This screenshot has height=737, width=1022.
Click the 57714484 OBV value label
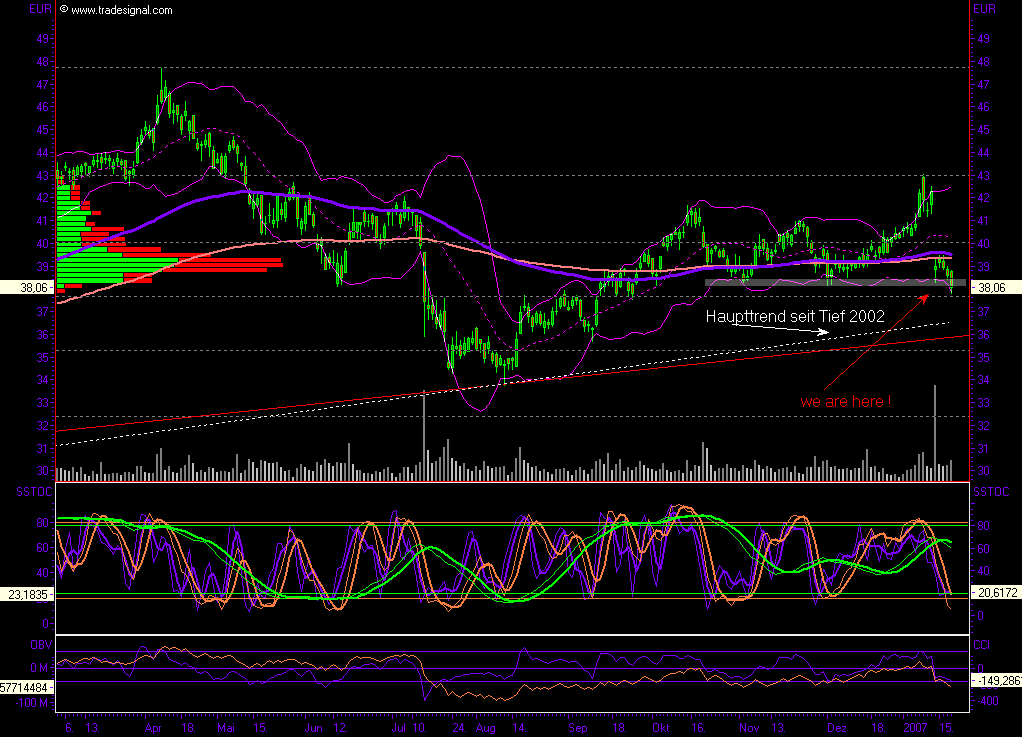[27, 689]
